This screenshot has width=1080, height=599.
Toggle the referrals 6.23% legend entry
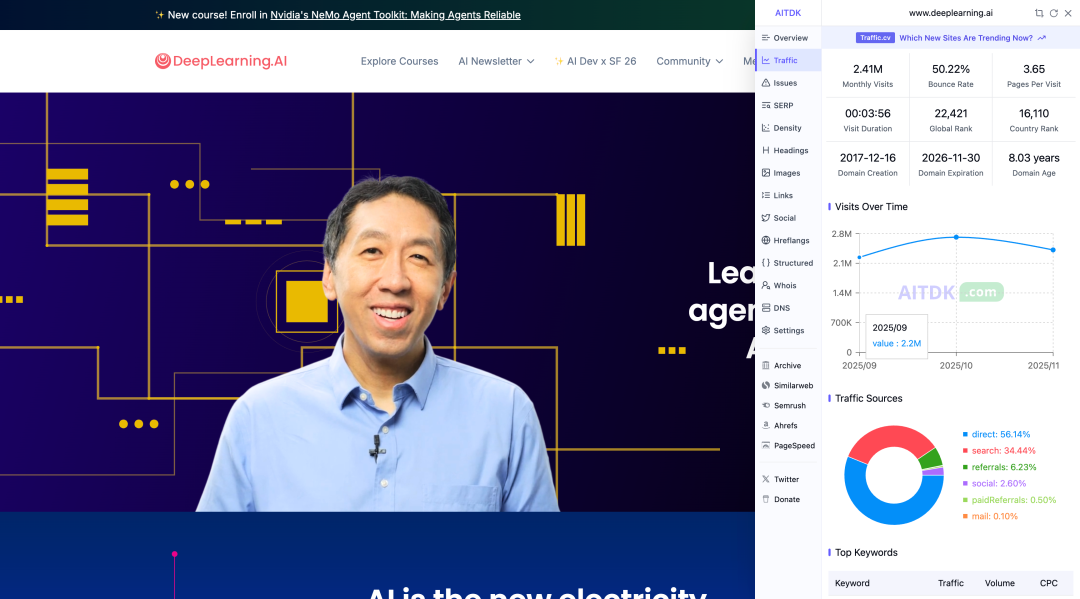click(x=999, y=467)
